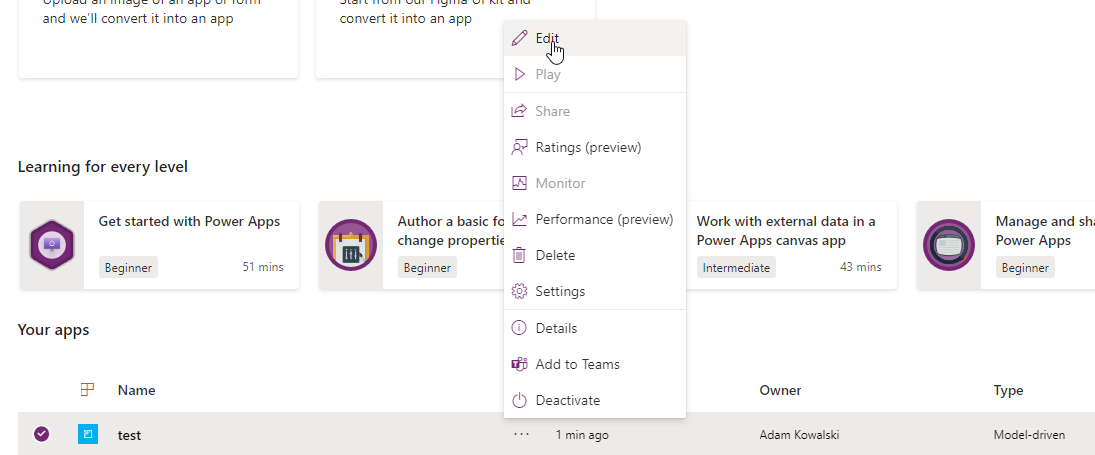Screen dimensions: 1095x455
Task: Open the three-dots menu for test app
Action: point(522,434)
